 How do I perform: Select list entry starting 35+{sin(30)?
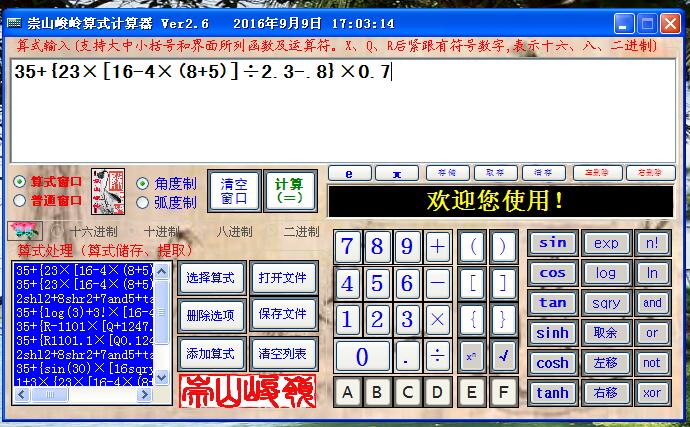84,368
